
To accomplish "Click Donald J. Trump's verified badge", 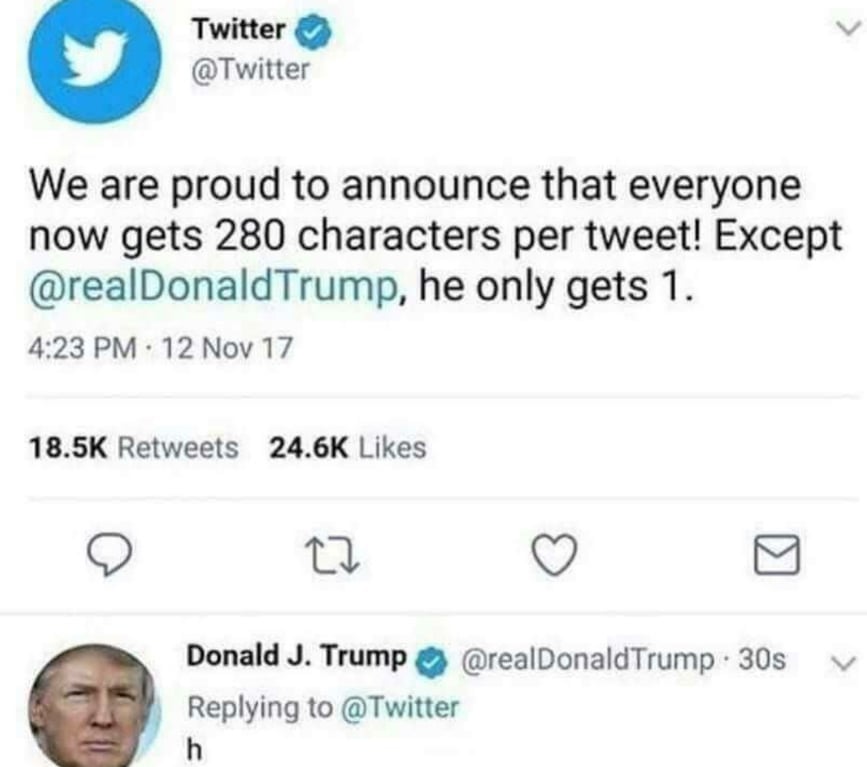I will coord(431,660).
